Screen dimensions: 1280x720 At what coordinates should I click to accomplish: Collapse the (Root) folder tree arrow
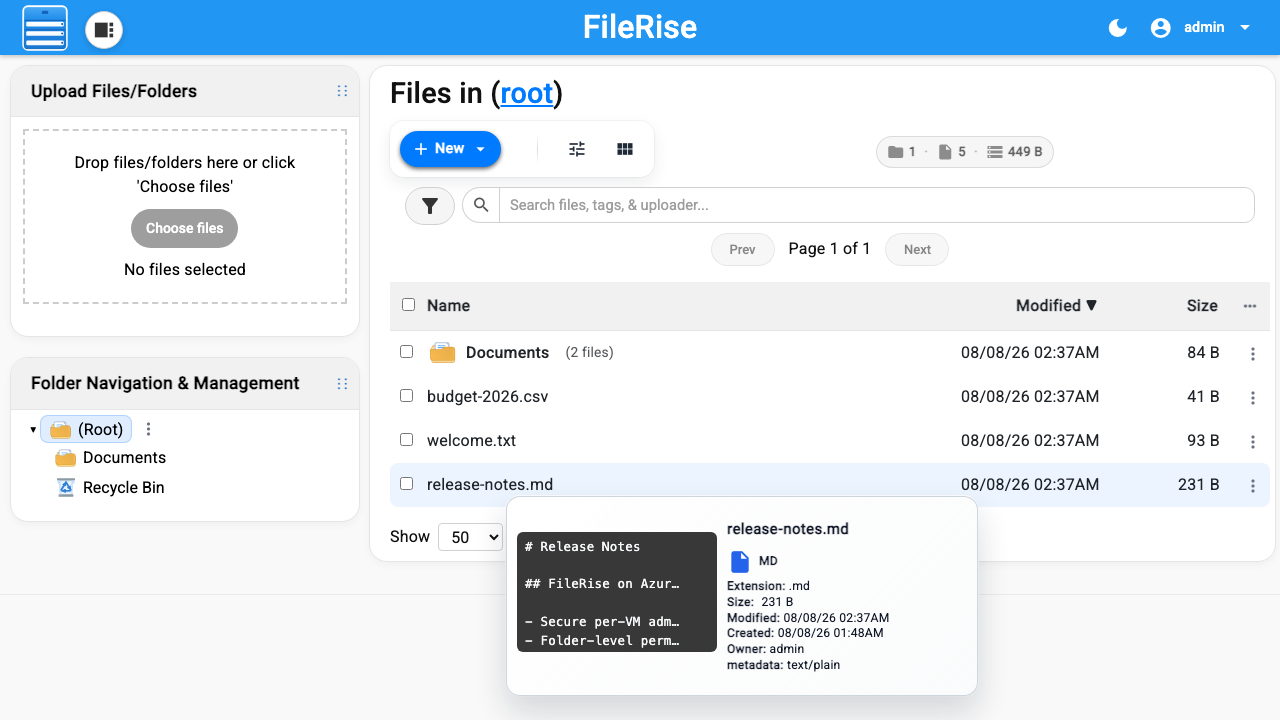pos(33,430)
